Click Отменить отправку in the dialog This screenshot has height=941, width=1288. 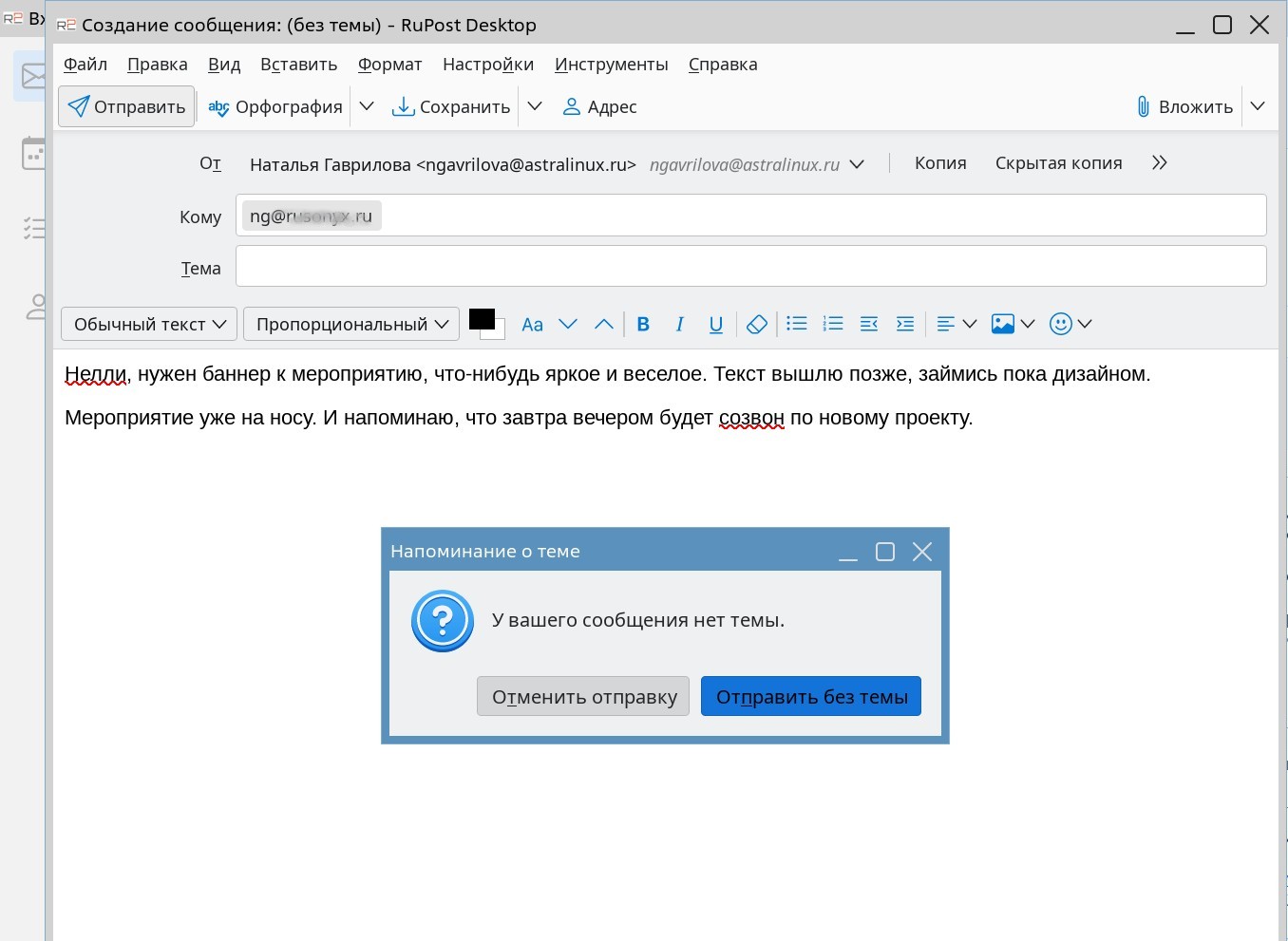[583, 696]
